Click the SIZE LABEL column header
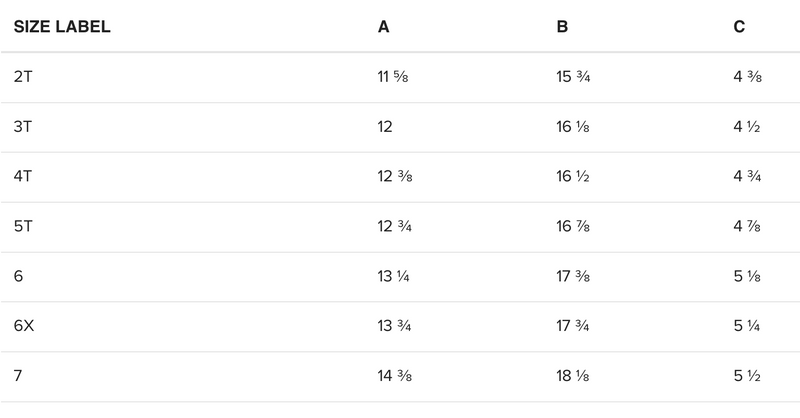 coord(62,27)
